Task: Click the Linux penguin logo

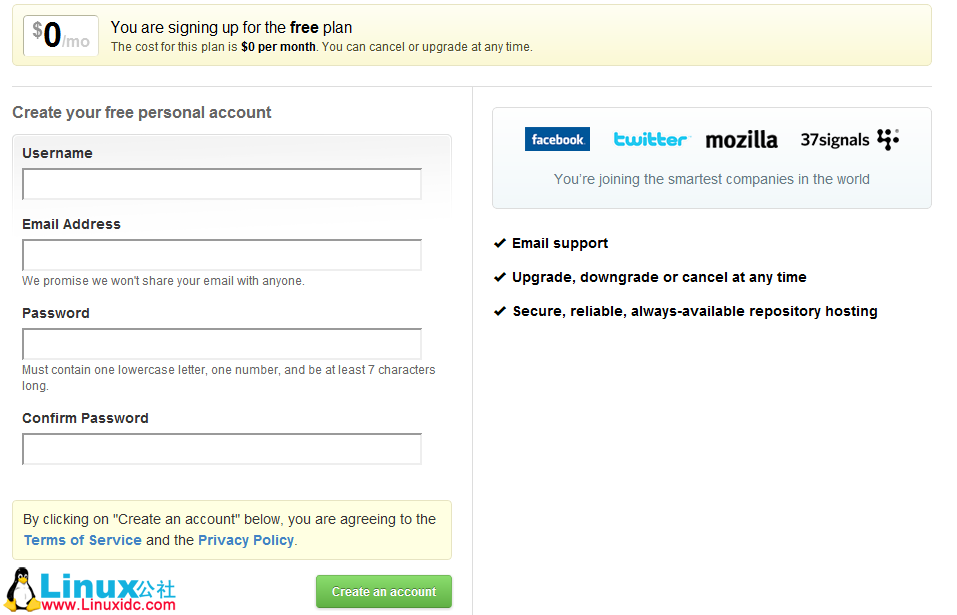Action: (x=21, y=589)
